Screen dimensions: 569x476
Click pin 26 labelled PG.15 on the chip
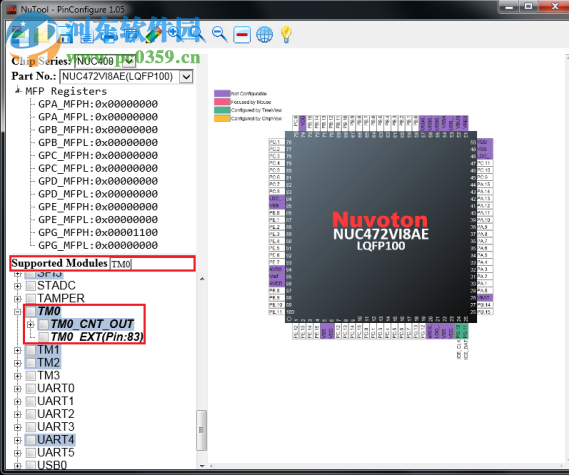(485, 312)
